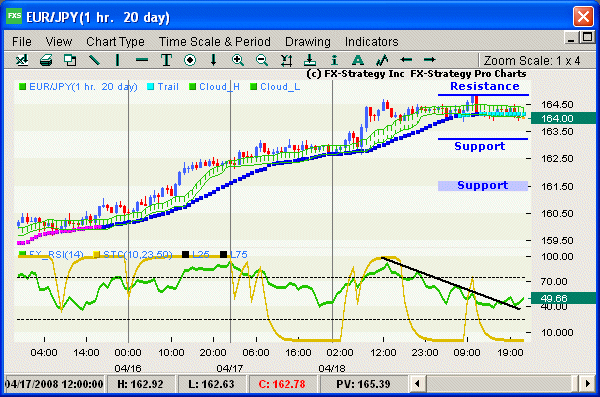
Task: Click the green letter A icon
Action: pyautogui.click(x=358, y=60)
